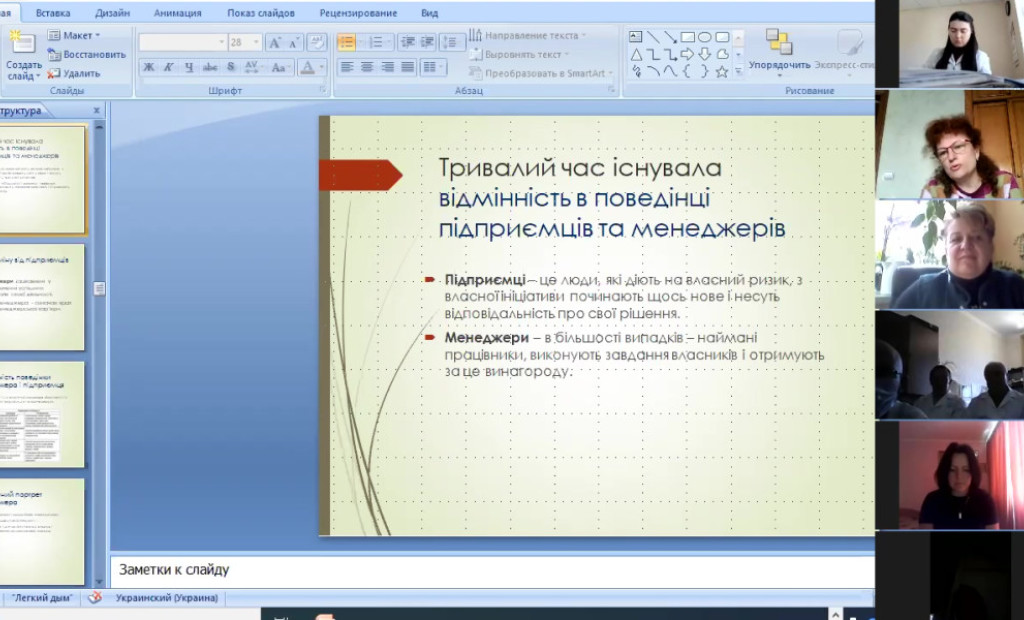Select the center text alignment icon
The image size is (1024, 620).
[x=367, y=68]
